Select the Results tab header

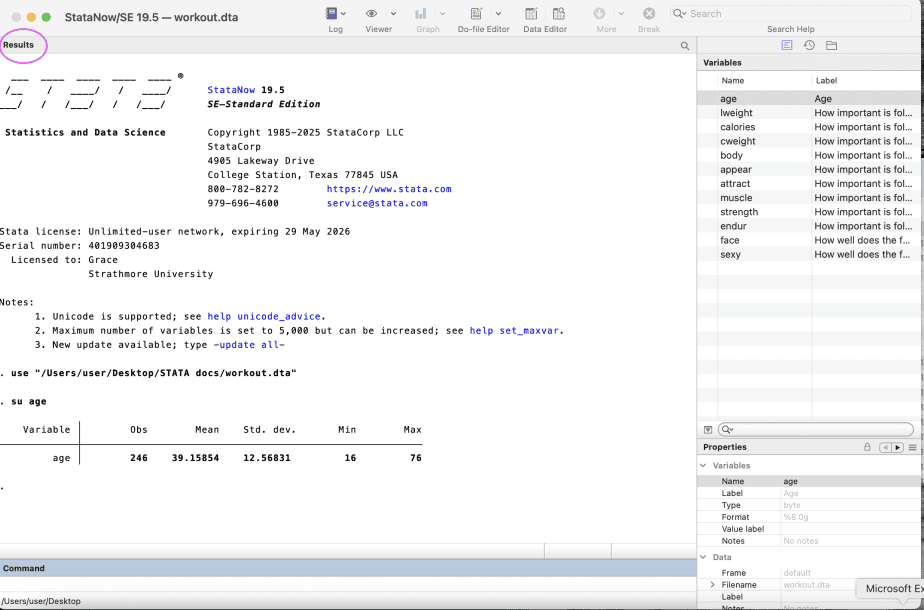pyautogui.click(x=18, y=45)
